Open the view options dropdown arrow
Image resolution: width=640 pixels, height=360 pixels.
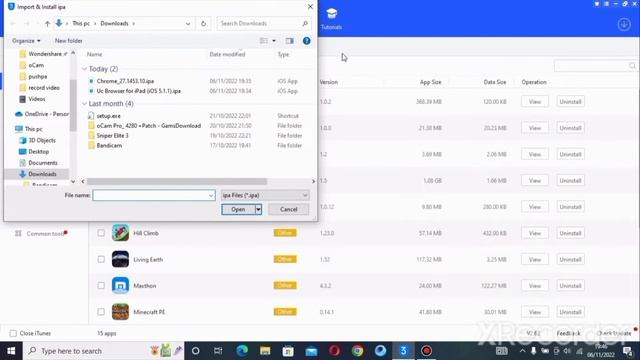(x=274, y=41)
